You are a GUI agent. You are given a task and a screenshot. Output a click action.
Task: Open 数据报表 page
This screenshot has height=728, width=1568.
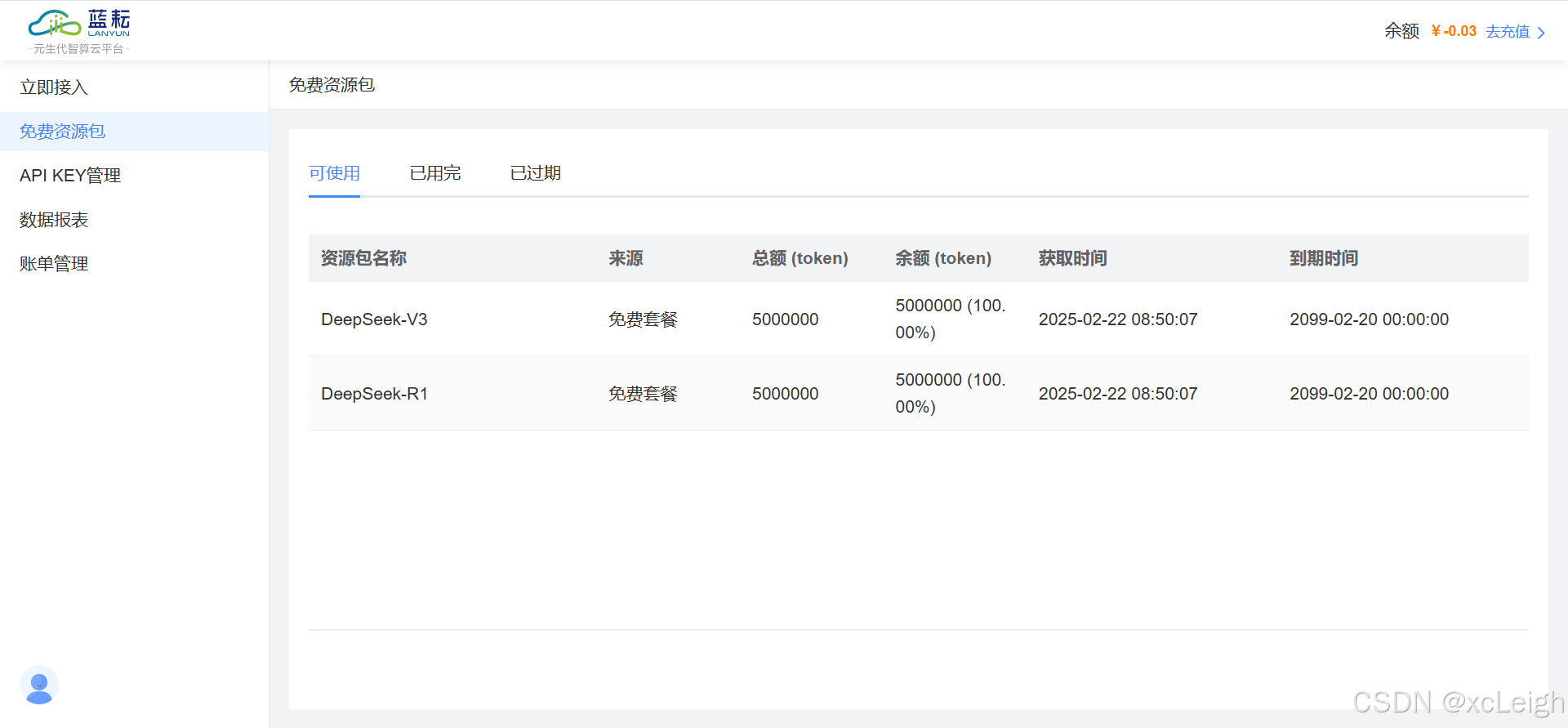click(x=54, y=220)
